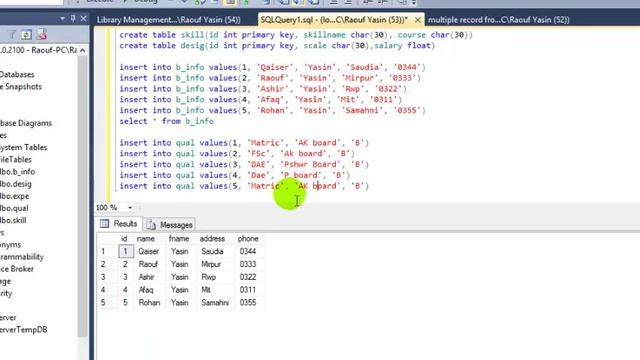The width and height of the screenshot is (640, 360).
Task: Click the selected id cell in row 1
Action: (x=126, y=251)
